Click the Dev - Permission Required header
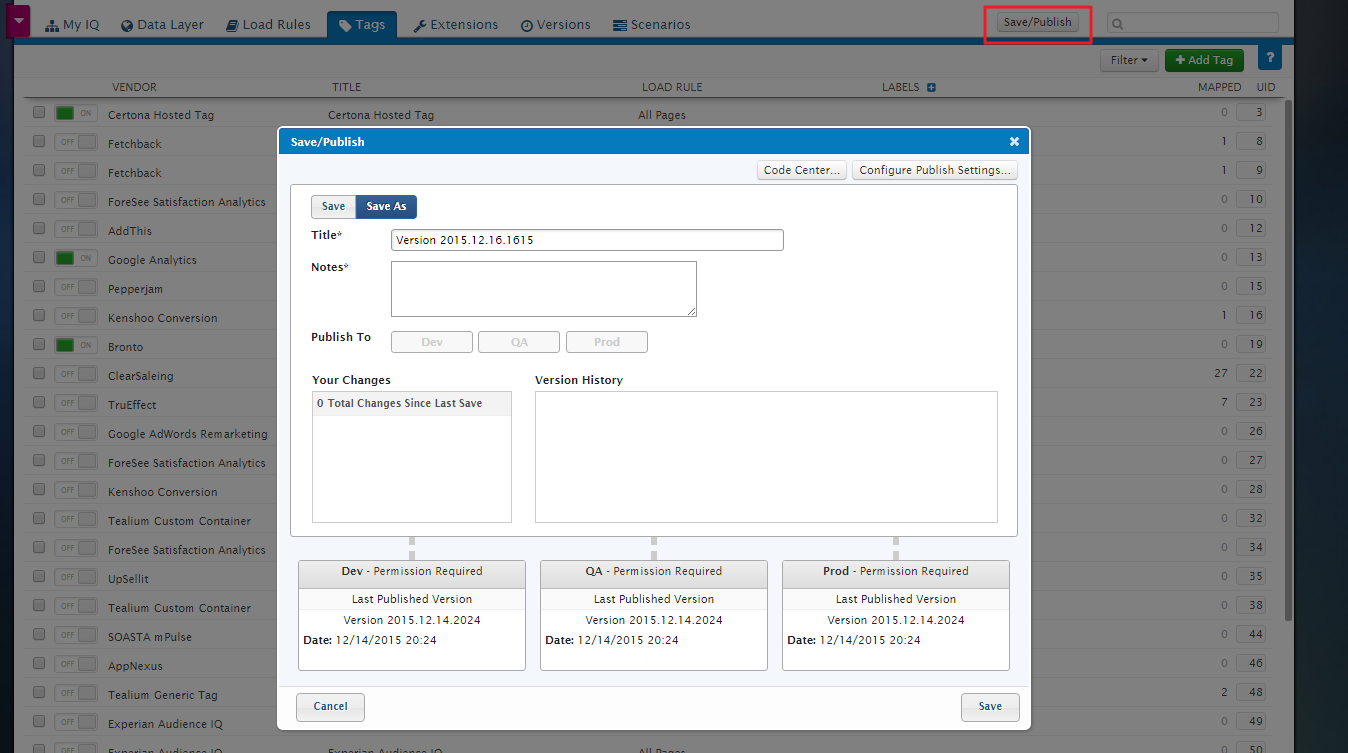The height and width of the screenshot is (753, 1348). (x=412, y=572)
